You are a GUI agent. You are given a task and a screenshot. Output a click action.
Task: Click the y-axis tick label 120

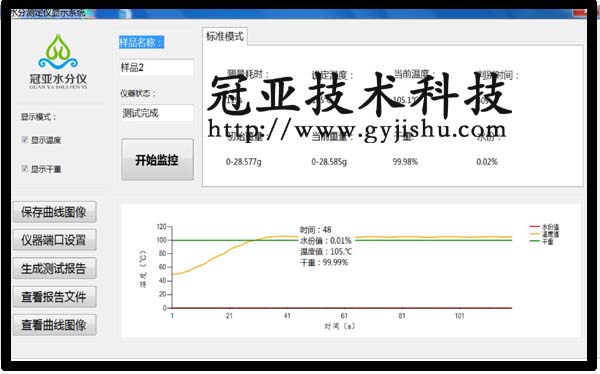[x=161, y=227]
